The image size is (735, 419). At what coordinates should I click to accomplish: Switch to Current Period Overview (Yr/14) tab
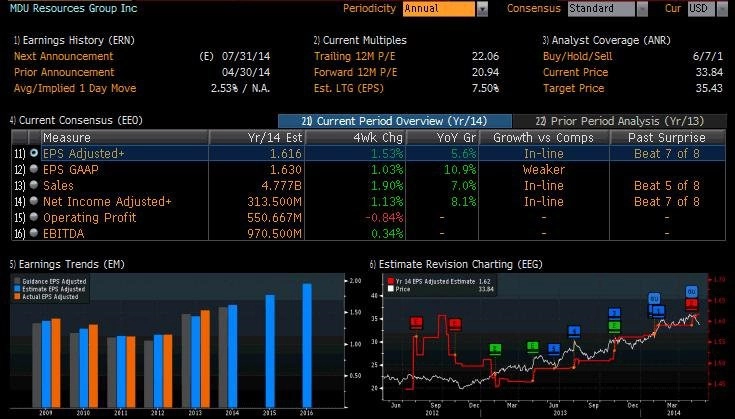(395, 121)
